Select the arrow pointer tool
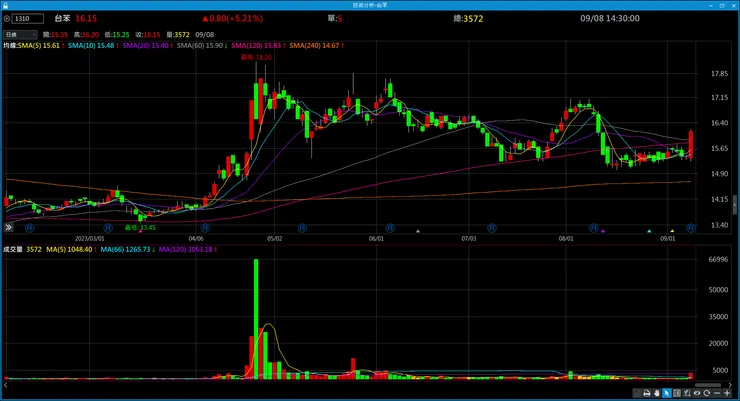Screen dimensions: 740x401 pos(666,393)
